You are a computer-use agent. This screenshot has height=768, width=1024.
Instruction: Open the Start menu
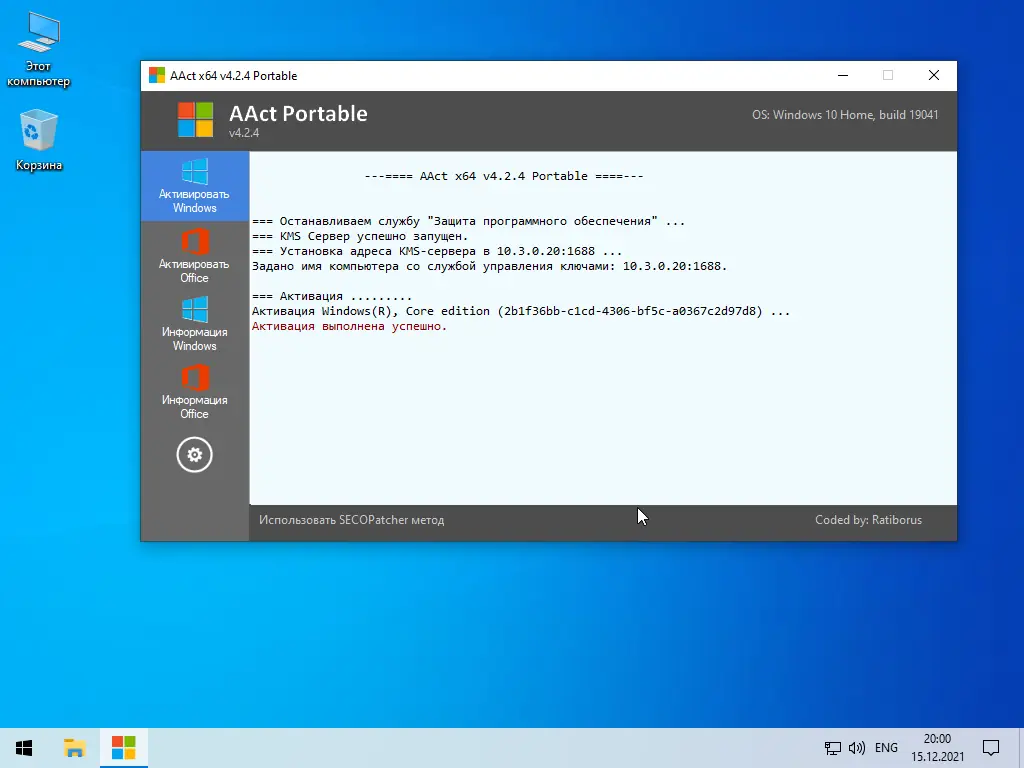pos(24,747)
